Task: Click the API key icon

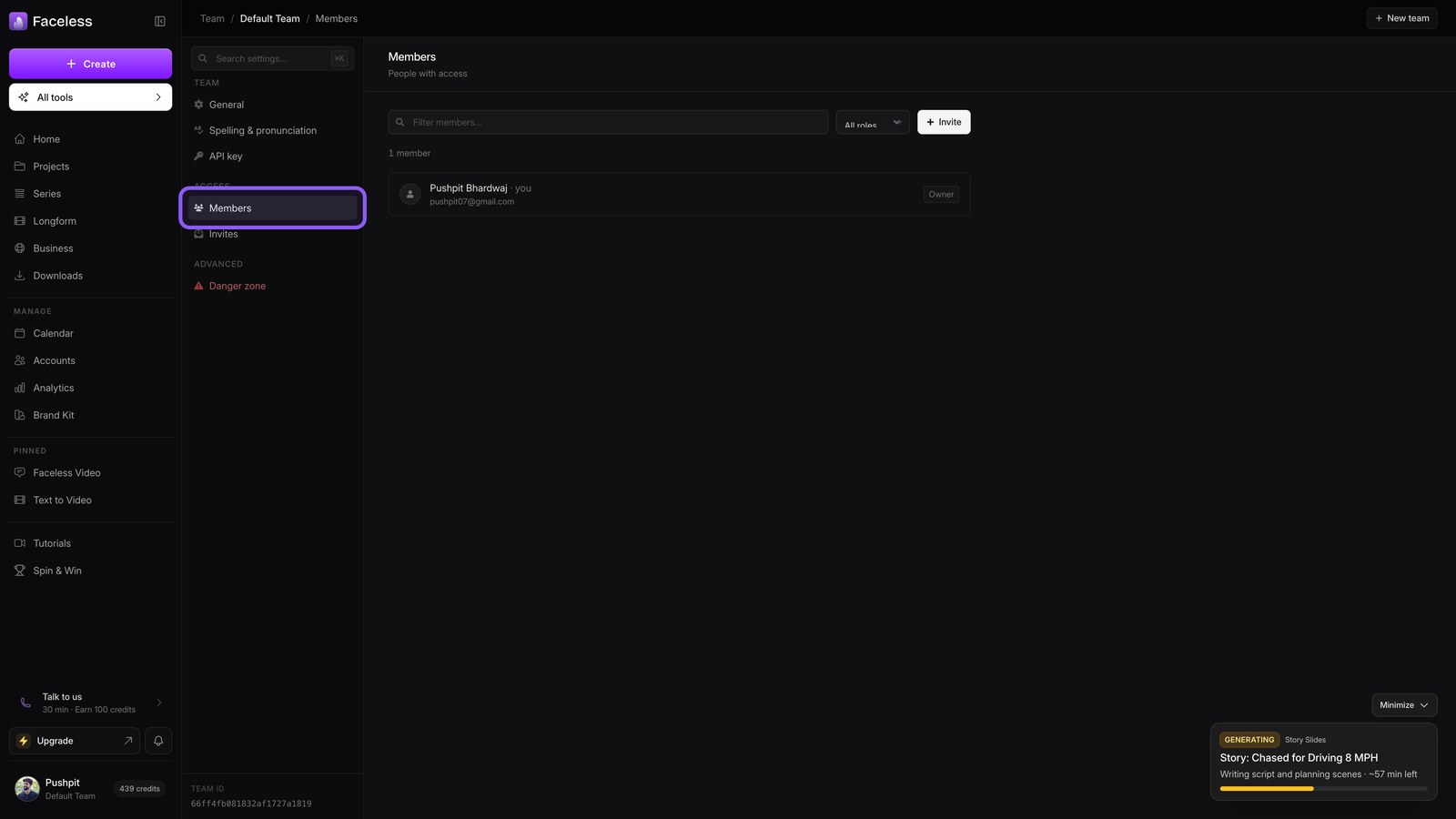Action: pos(198,157)
